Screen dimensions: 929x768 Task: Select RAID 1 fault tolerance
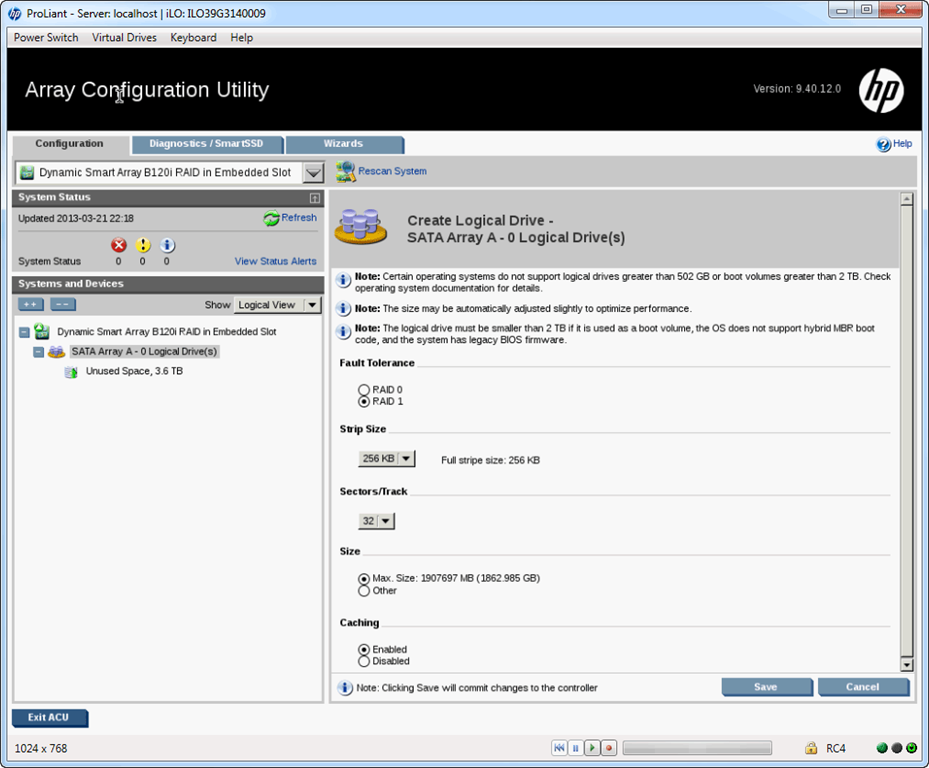[364, 401]
